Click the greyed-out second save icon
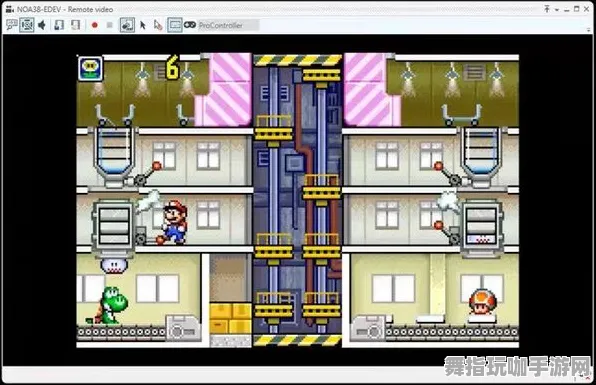 76,25
